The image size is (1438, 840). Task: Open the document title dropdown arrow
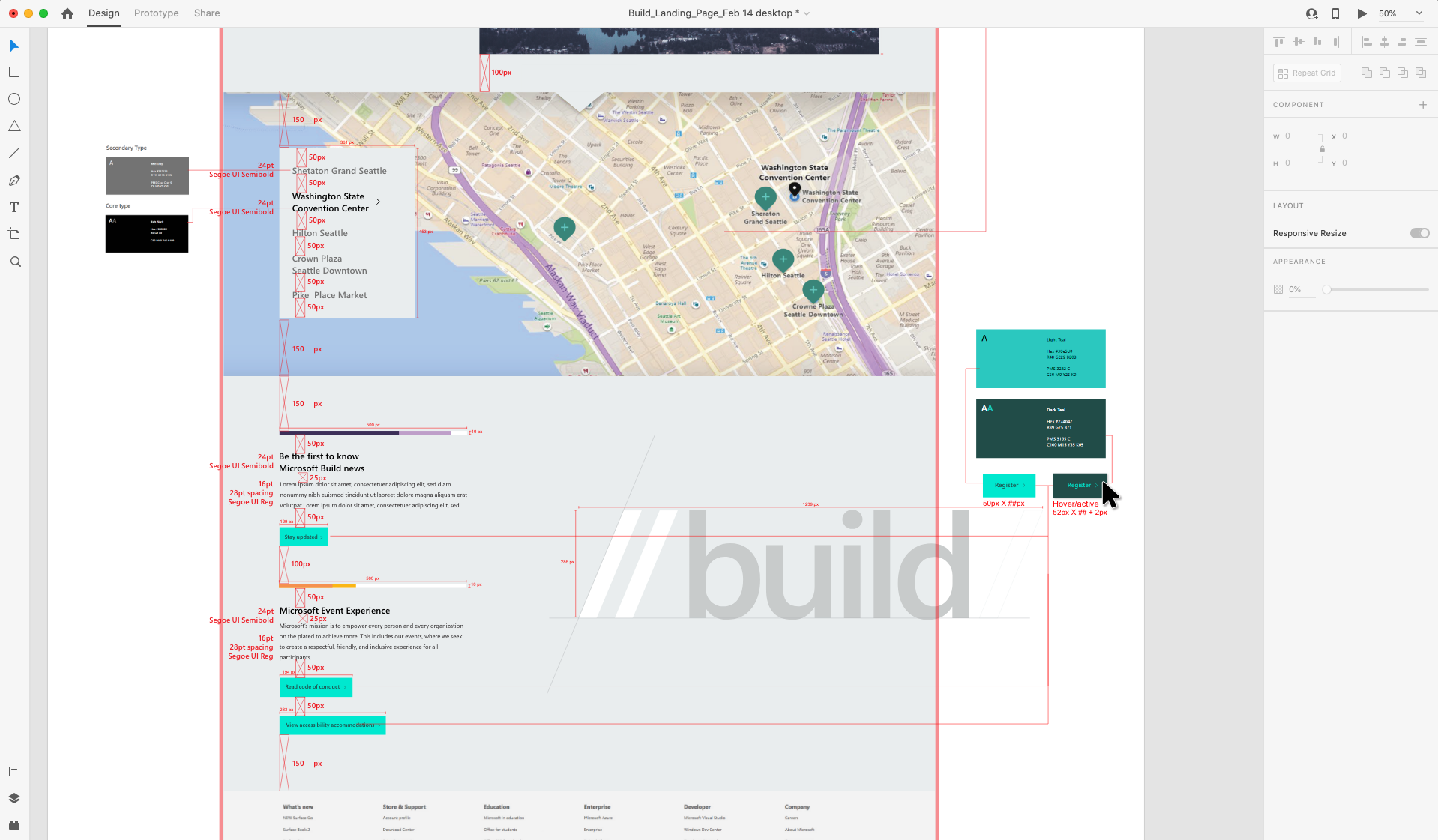coord(807,13)
